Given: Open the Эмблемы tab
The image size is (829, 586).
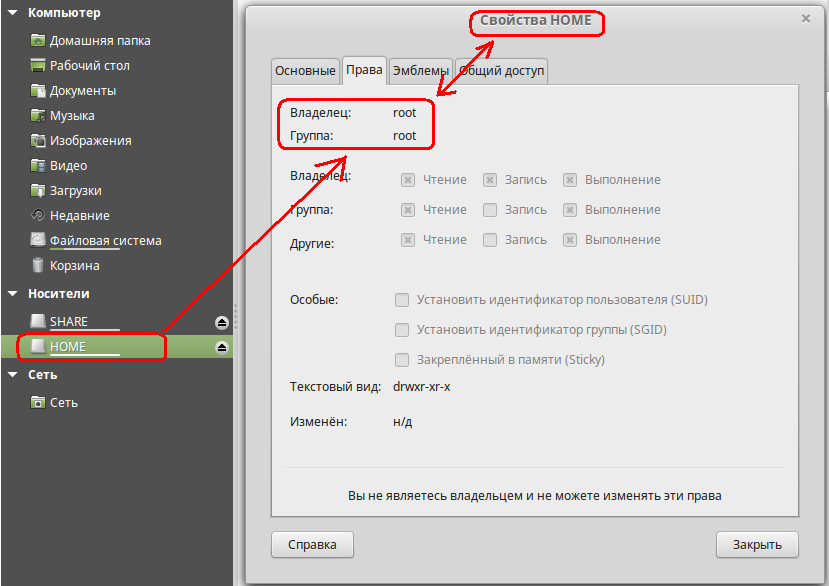Looking at the screenshot, I should [x=420, y=71].
